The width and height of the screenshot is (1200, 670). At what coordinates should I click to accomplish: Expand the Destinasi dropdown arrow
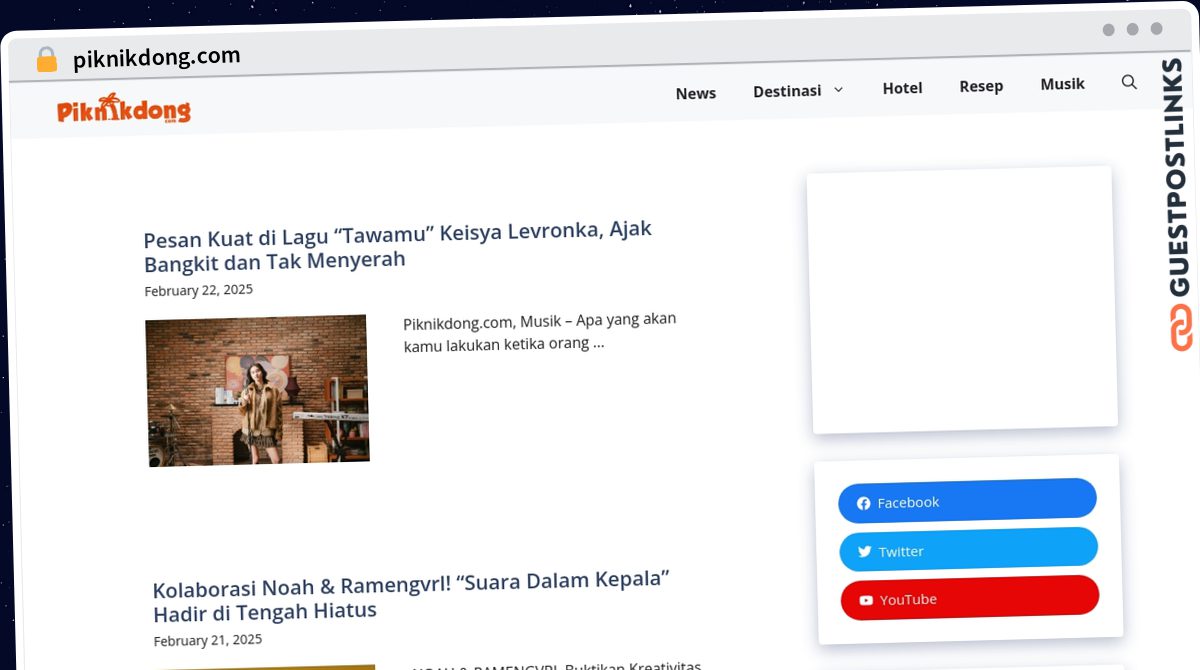pos(839,90)
